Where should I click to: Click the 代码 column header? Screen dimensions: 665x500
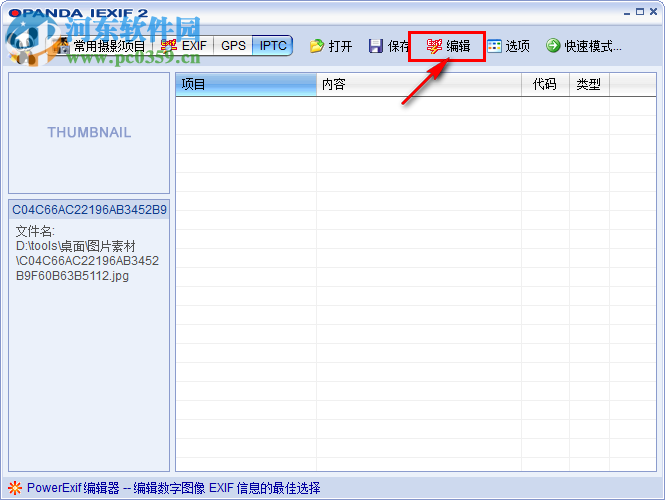pyautogui.click(x=545, y=84)
